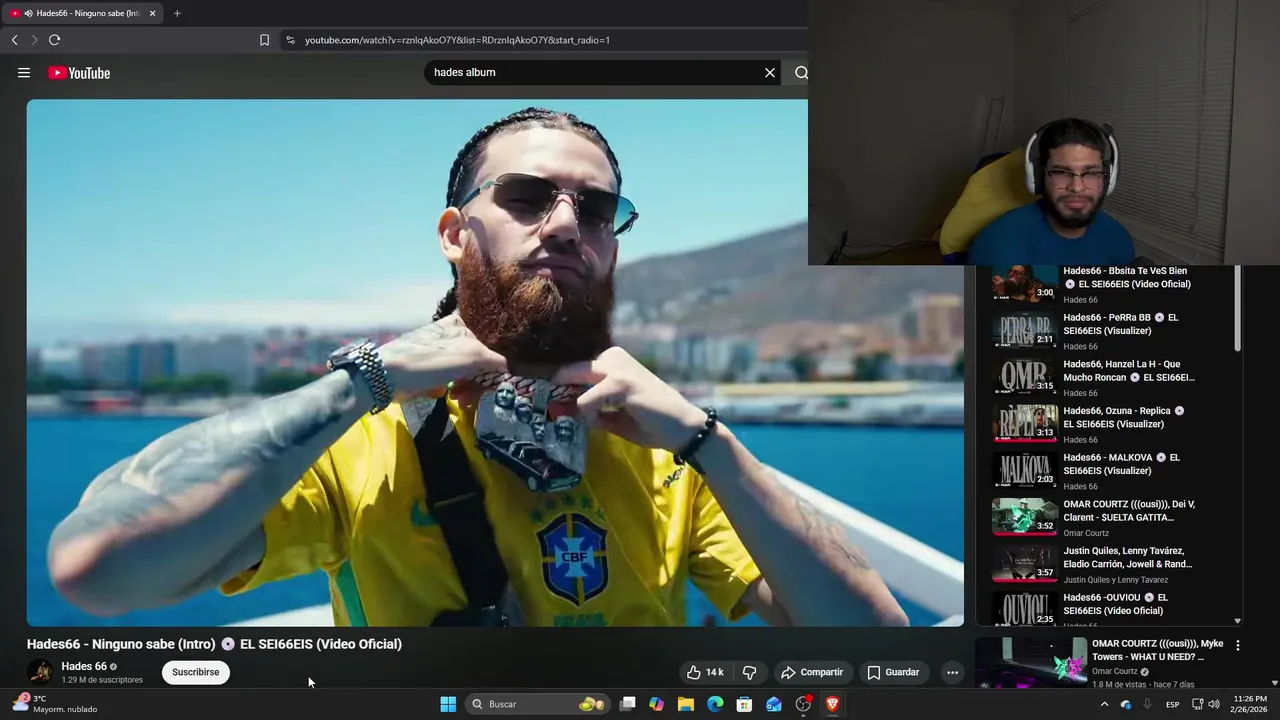Viewport: 1280px width, 720px height.
Task: Open OneDrive tray icon
Action: 1126,704
